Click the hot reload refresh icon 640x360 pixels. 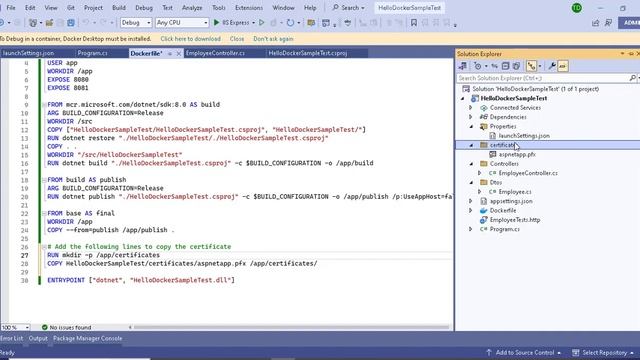pyautogui.click(x=290, y=23)
